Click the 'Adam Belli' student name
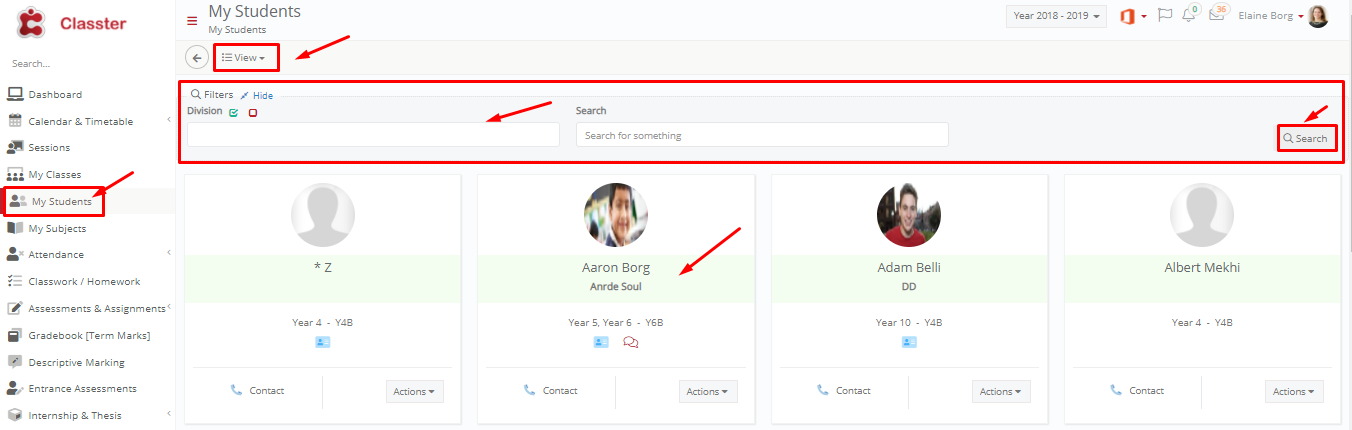Viewport: 1352px width, 430px height. click(x=909, y=268)
